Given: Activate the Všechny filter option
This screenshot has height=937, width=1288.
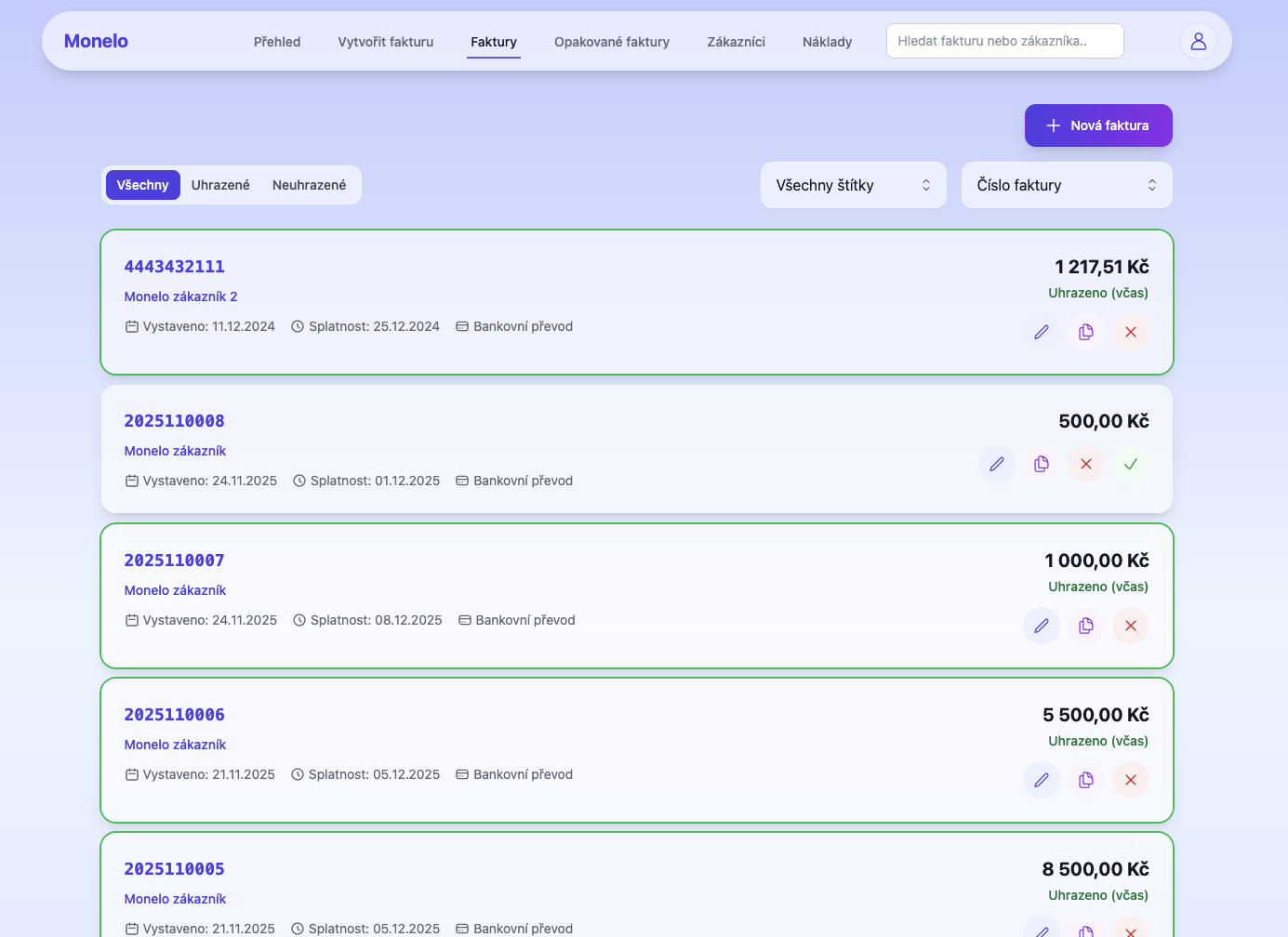Looking at the screenshot, I should (142, 185).
